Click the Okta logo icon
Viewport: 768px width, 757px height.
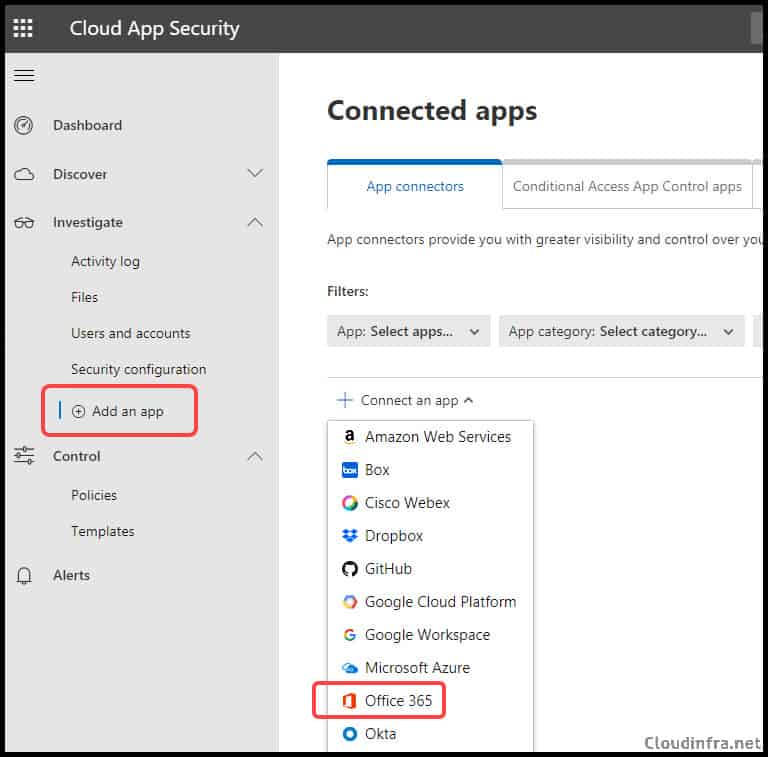click(350, 734)
